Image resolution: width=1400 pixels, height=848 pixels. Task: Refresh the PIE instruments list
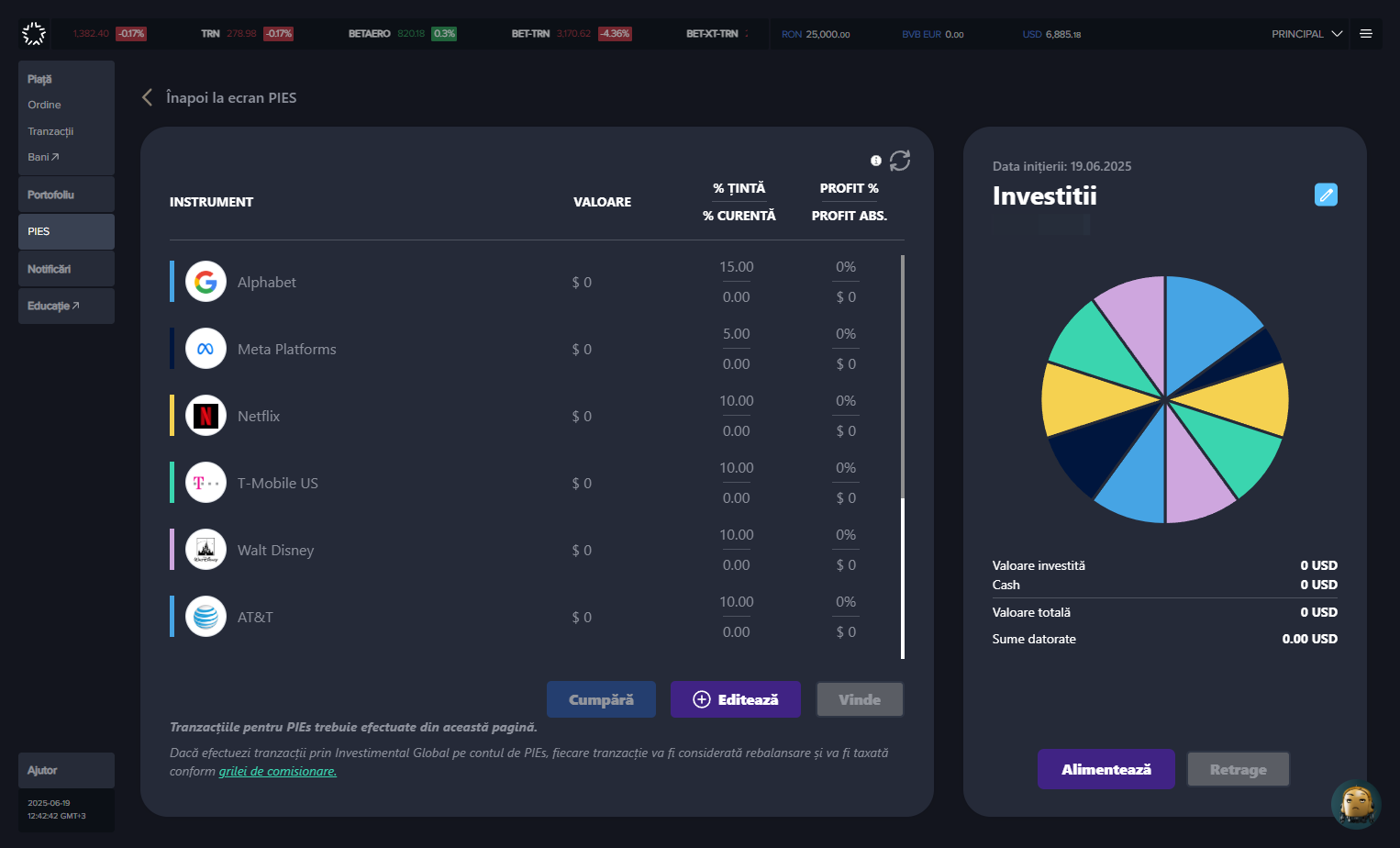pos(900,161)
